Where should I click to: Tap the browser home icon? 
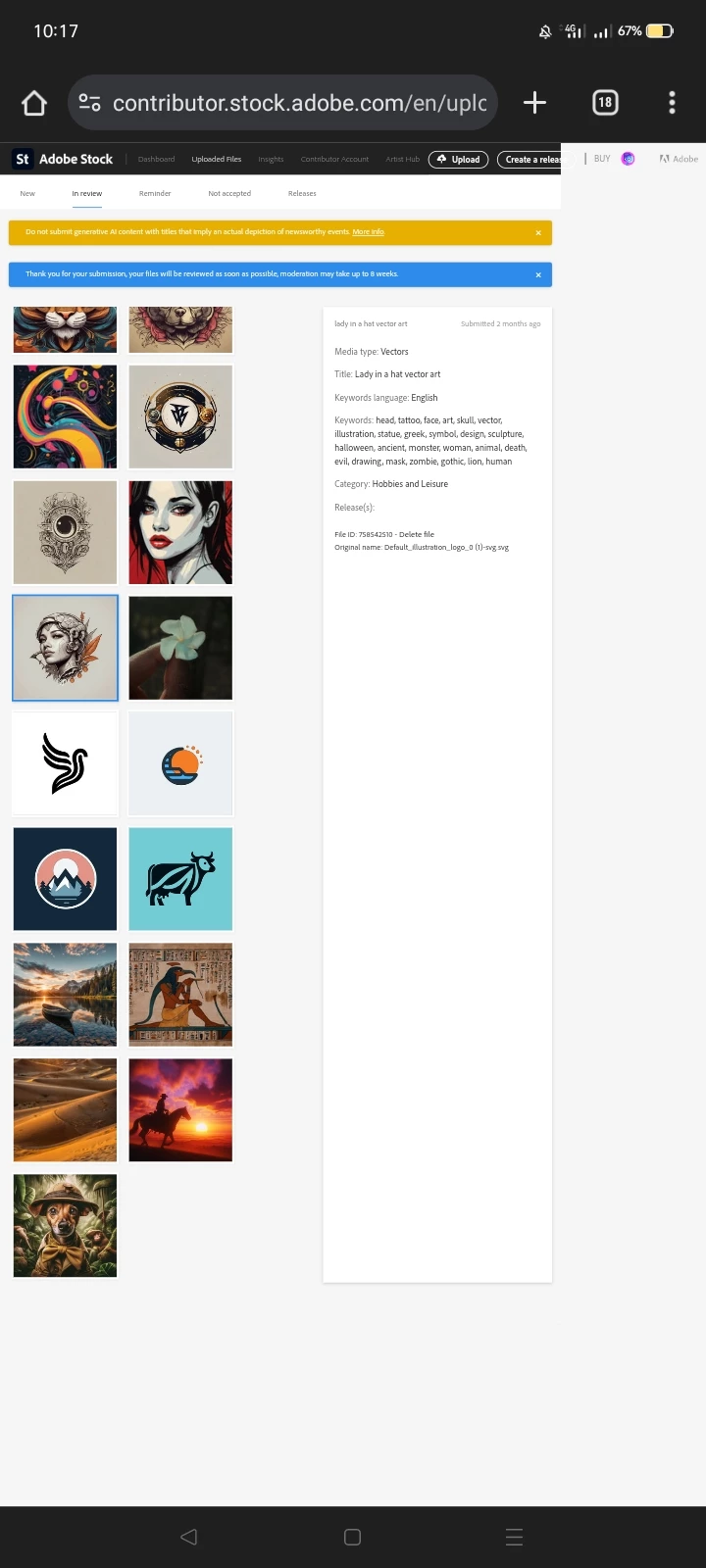[x=34, y=103]
